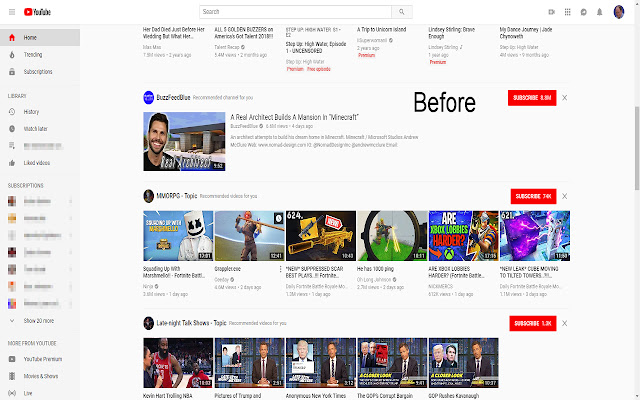Click the user avatar icon
Screen dimensions: 640x400
tap(620, 12)
